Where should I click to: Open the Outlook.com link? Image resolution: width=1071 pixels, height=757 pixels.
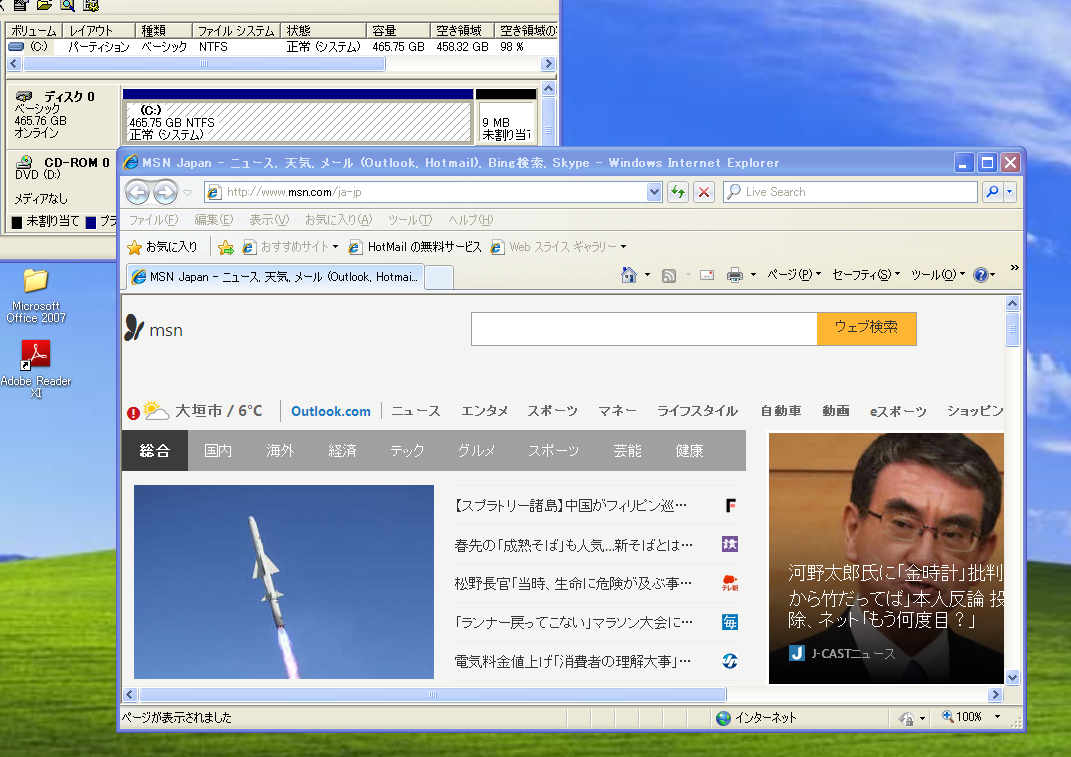click(331, 411)
